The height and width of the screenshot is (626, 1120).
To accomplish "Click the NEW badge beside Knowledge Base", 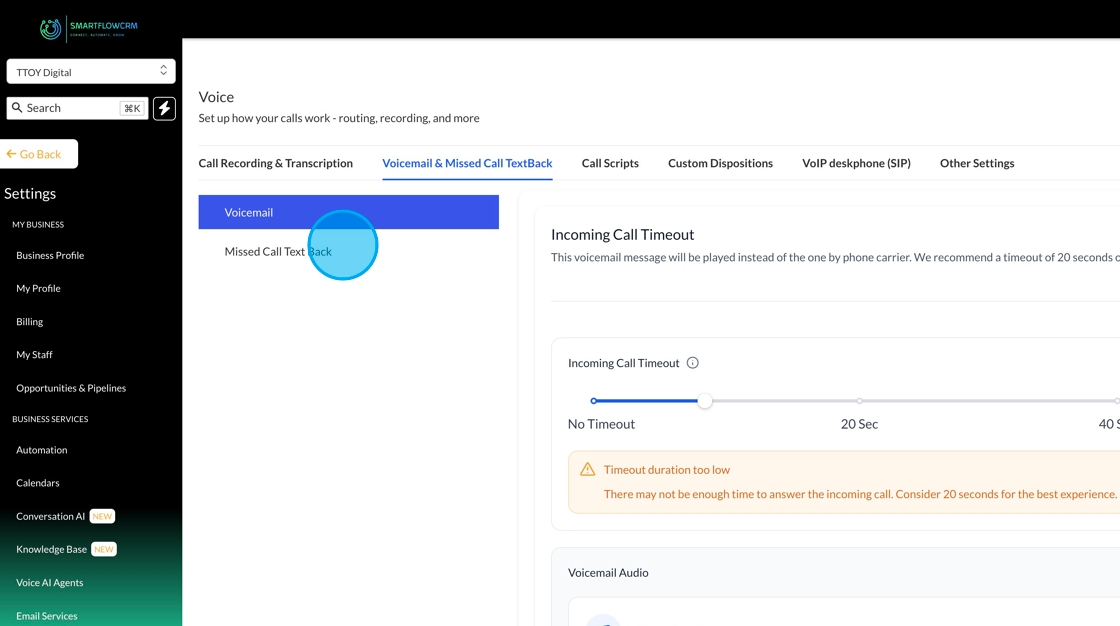I will 104,549.
